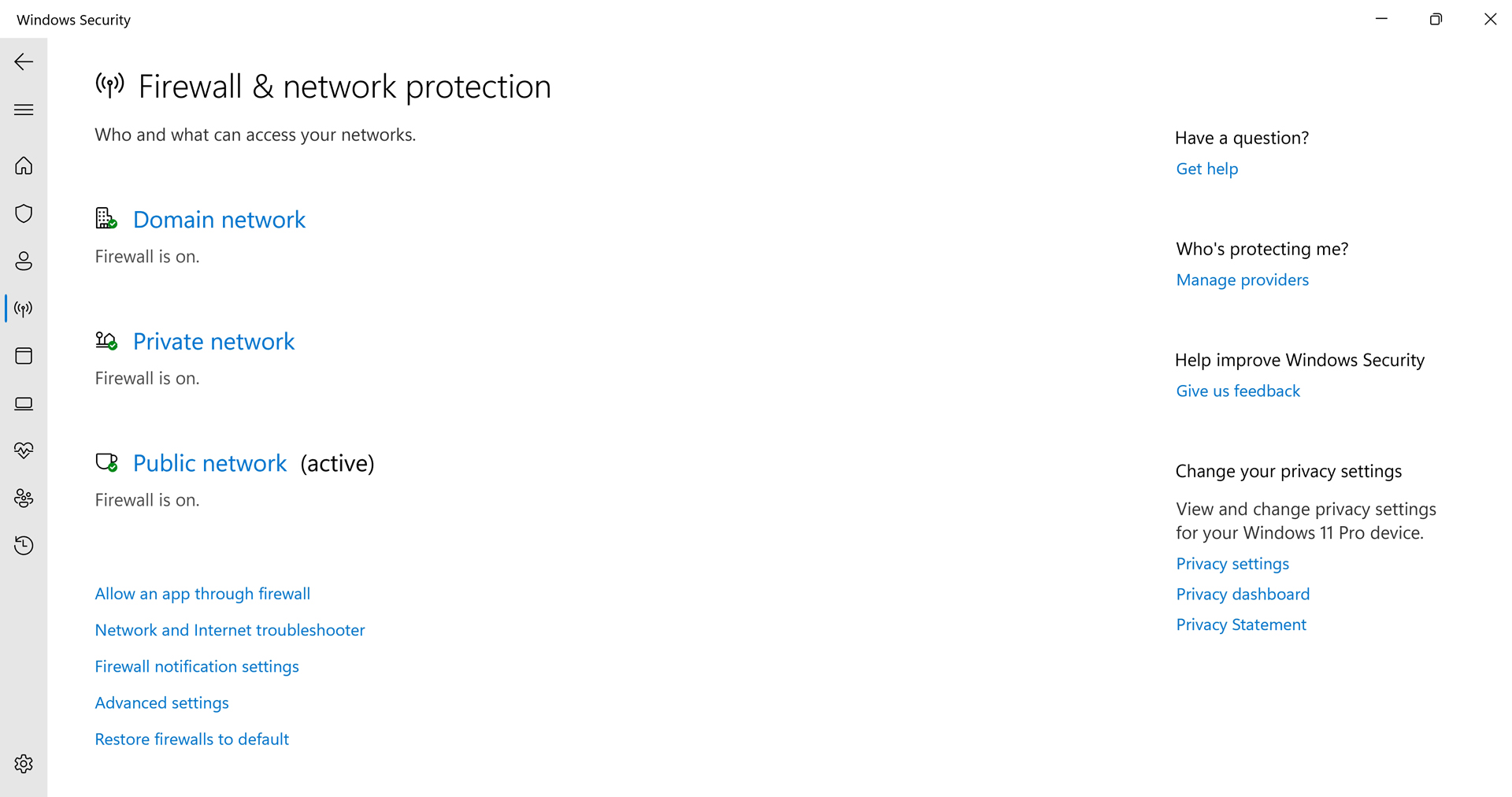Viewport: 1512px width, 797px height.
Task: Open Device security laptop icon
Action: pyautogui.click(x=24, y=404)
